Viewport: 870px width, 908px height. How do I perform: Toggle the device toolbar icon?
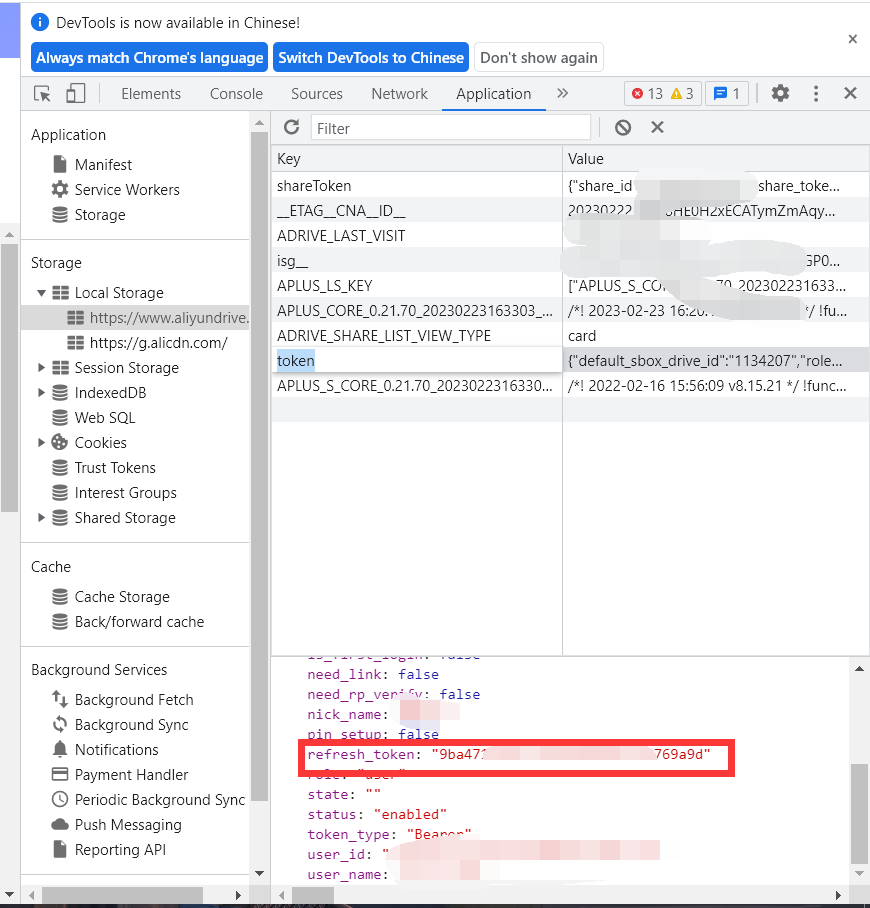pos(76,93)
